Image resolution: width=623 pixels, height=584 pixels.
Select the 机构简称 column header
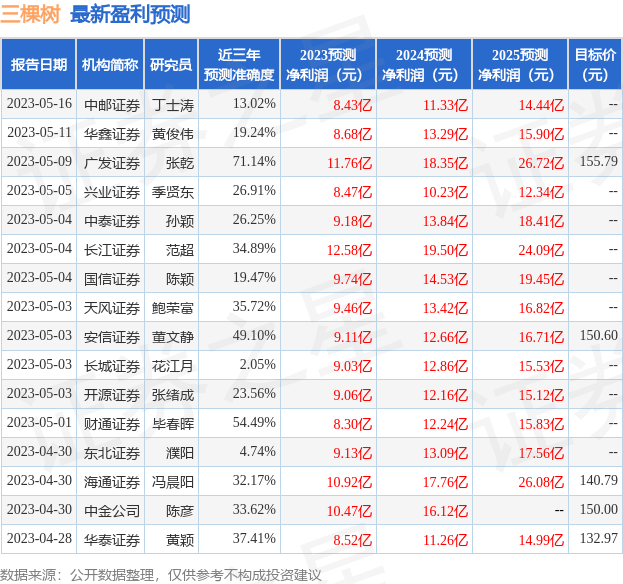click(110, 65)
